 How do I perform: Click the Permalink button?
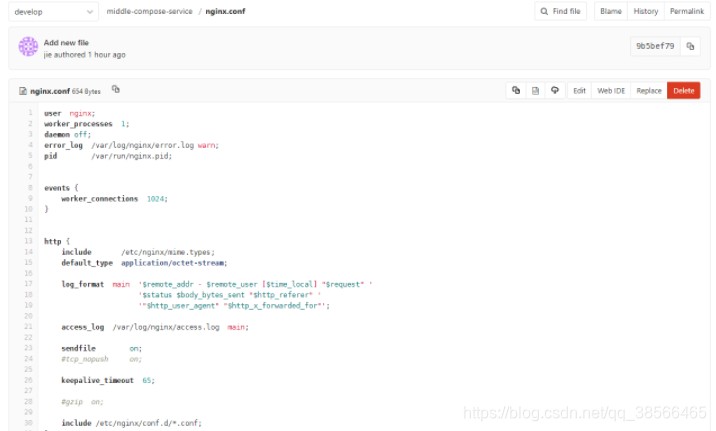[x=686, y=11]
